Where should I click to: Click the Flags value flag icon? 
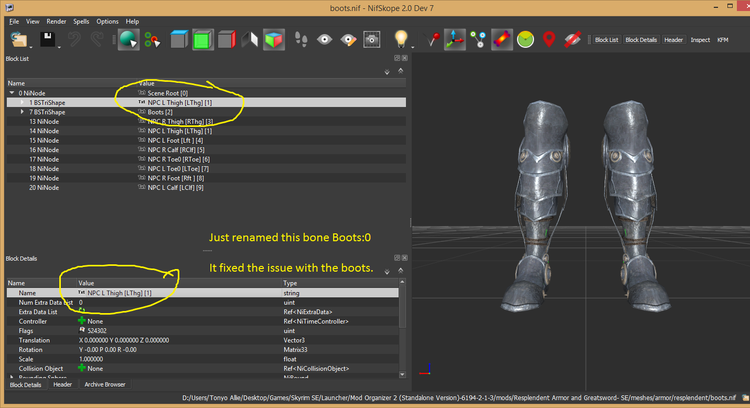coord(82,331)
